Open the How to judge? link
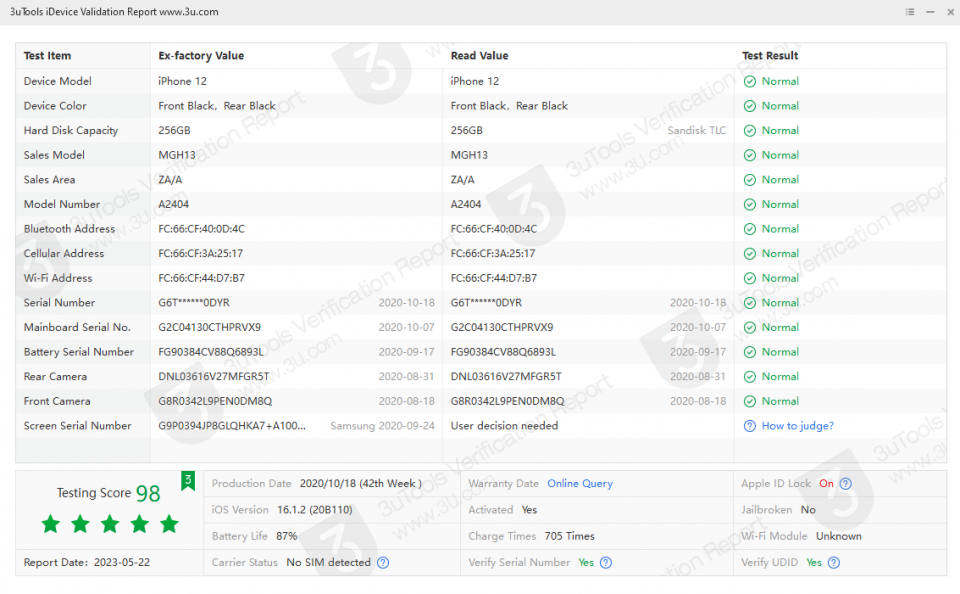The height and width of the screenshot is (594, 960). (x=797, y=426)
